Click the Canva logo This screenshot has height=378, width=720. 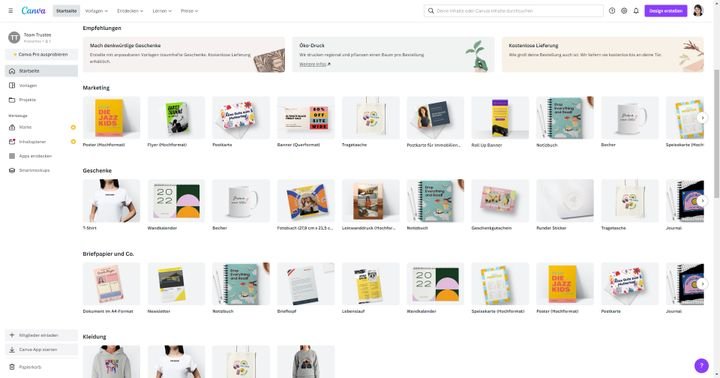tap(34, 11)
